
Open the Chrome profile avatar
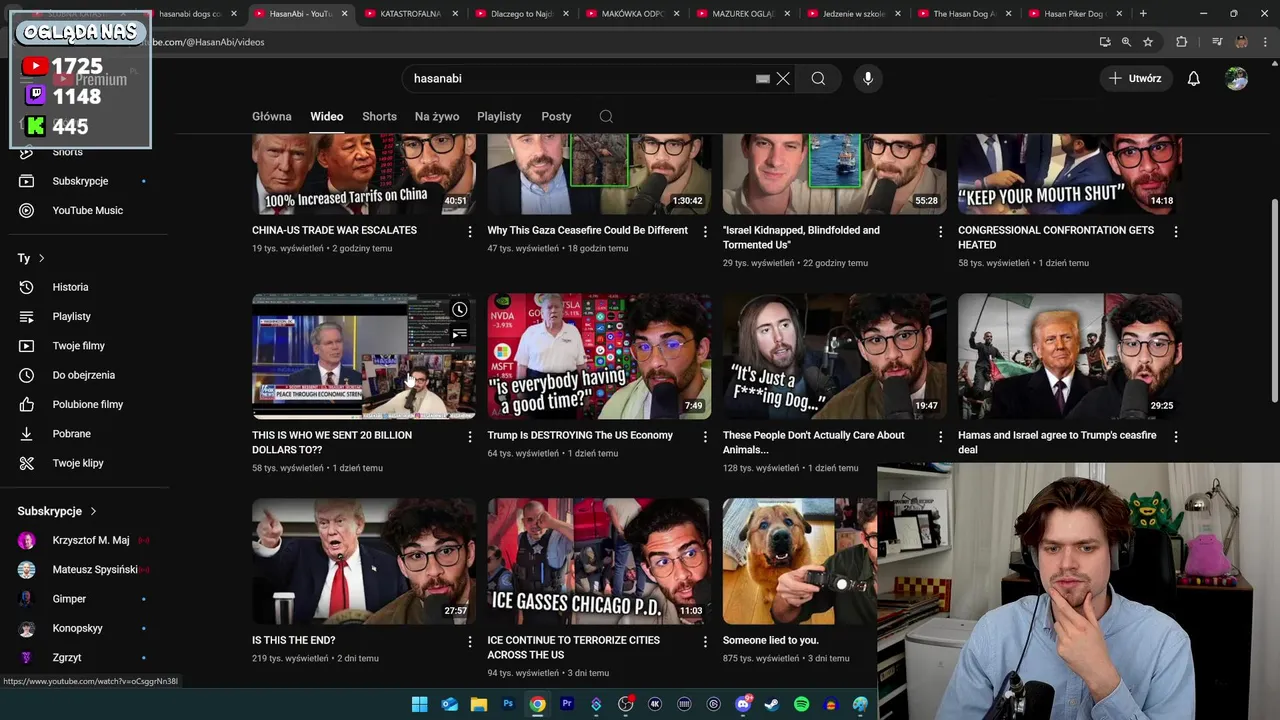(1241, 42)
